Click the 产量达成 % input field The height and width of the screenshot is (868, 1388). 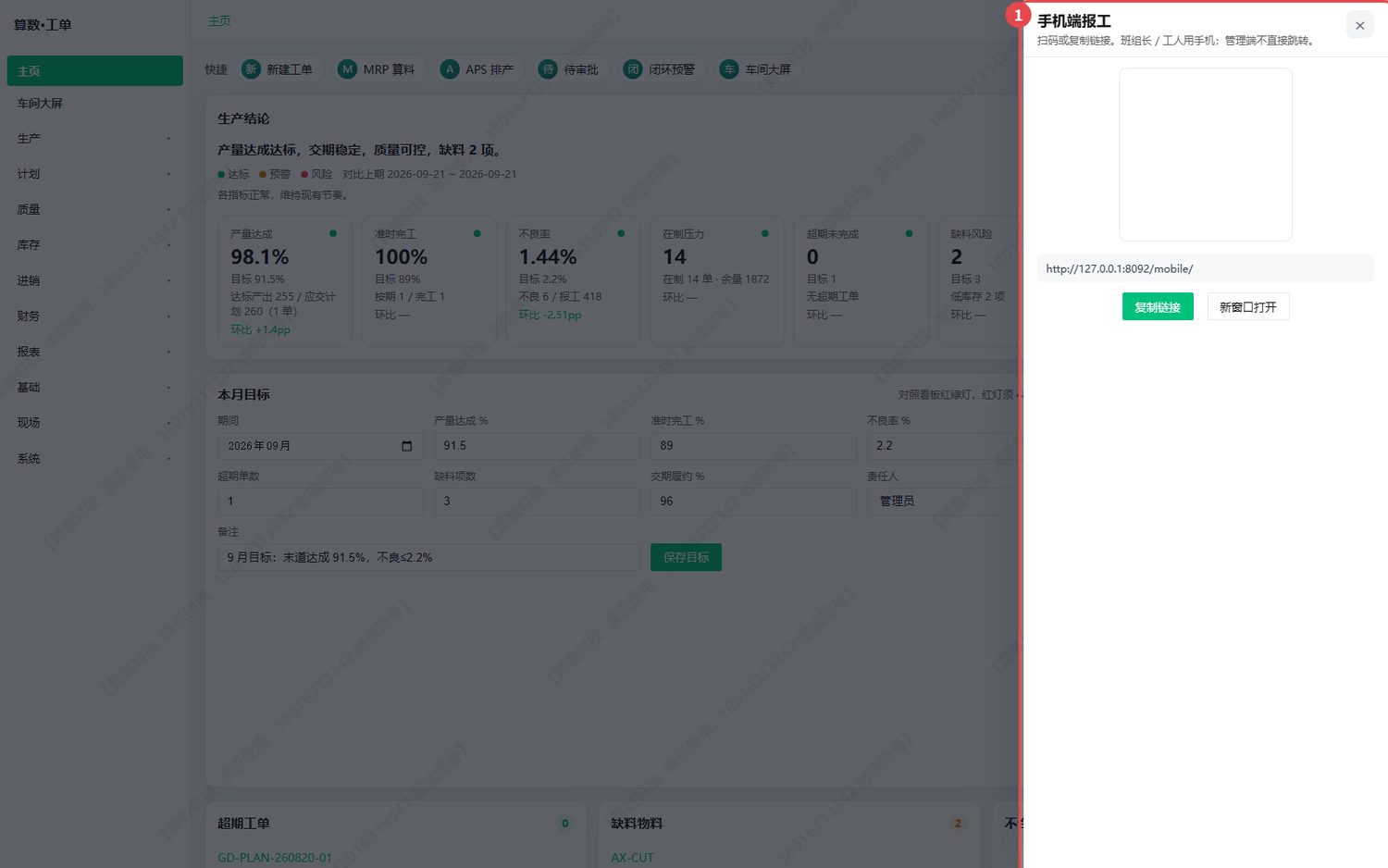pos(537,446)
